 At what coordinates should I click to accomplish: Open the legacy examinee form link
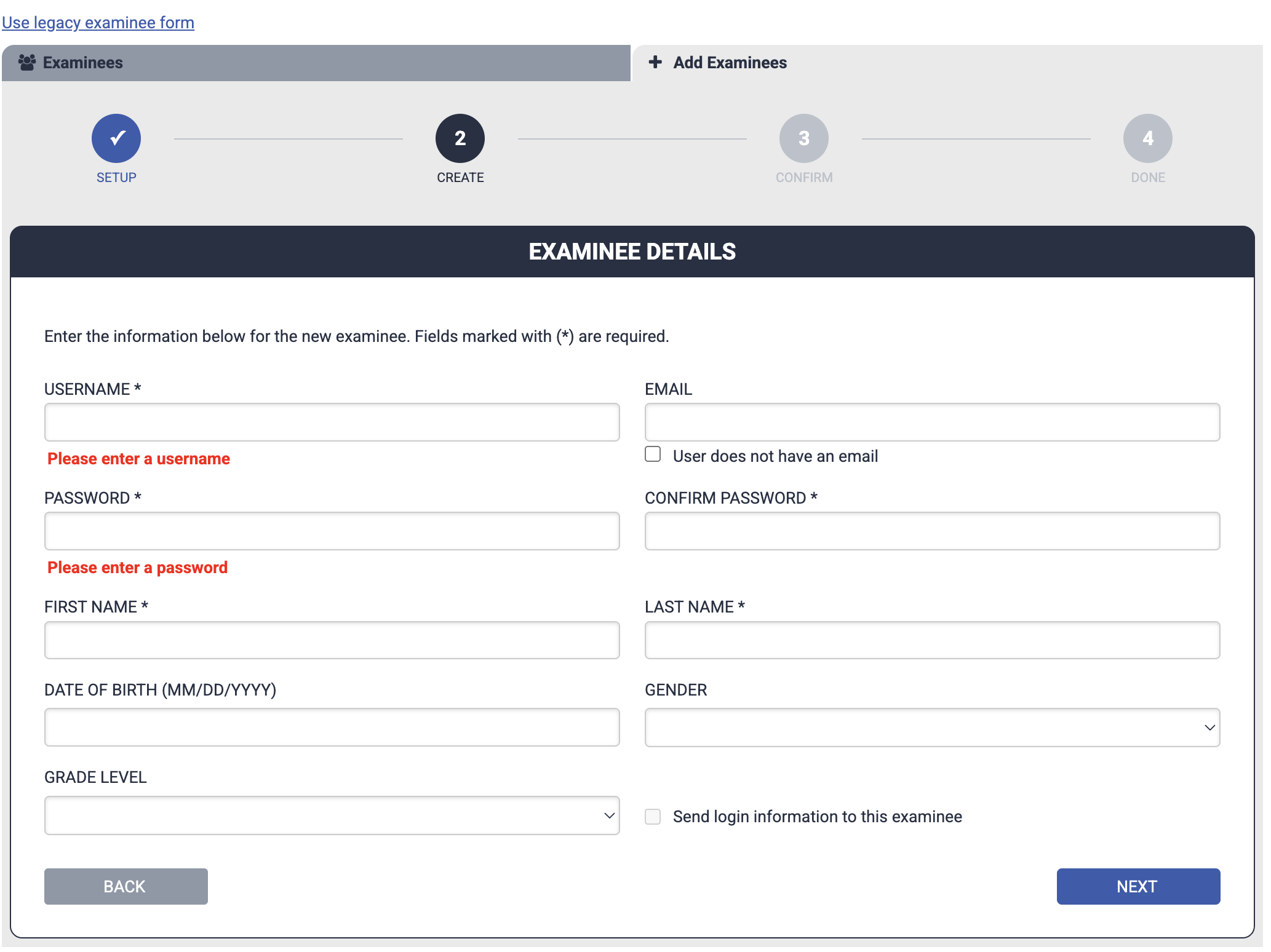[98, 23]
